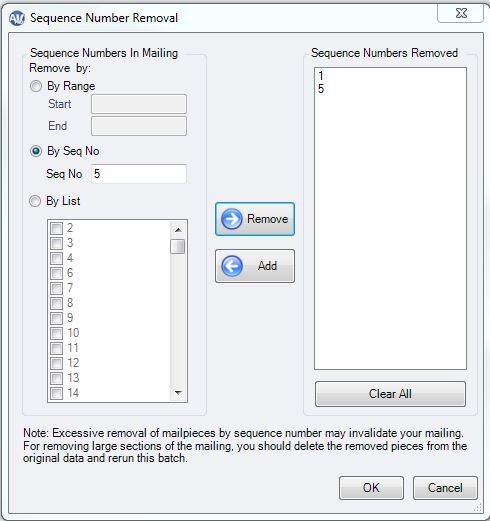This screenshot has width=490, height=521.
Task: Click the list scrollbar down arrow
Action: 178,392
